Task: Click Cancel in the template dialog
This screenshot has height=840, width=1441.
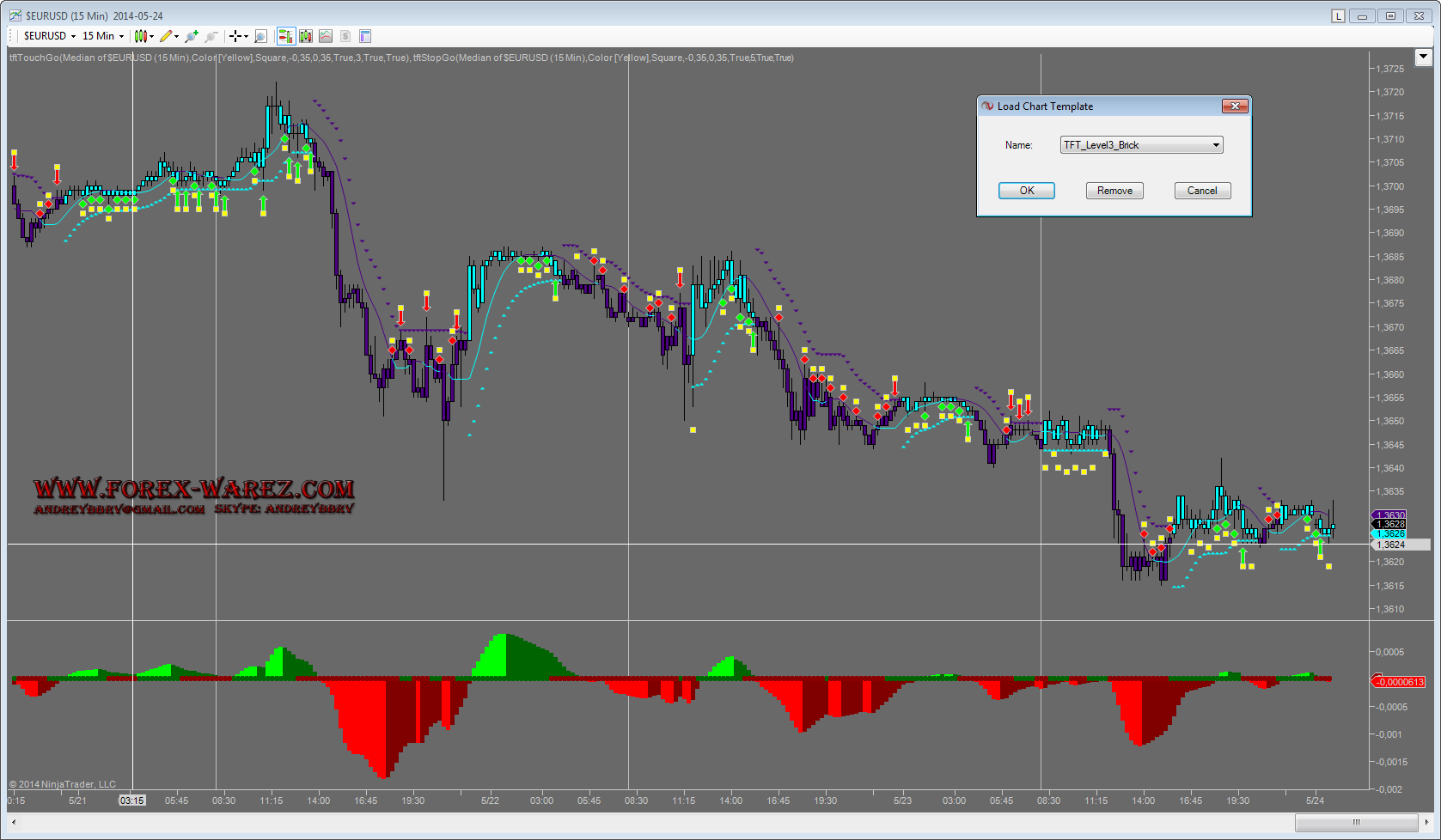Action: pos(1202,191)
